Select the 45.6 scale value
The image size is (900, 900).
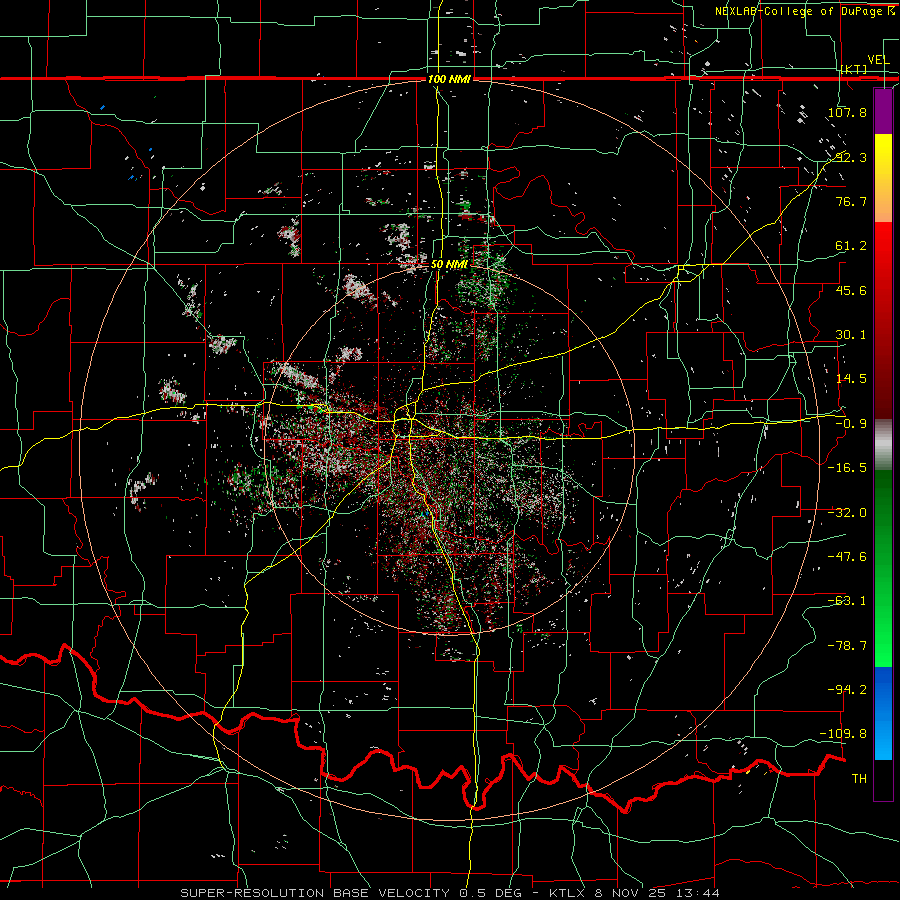(x=851, y=290)
